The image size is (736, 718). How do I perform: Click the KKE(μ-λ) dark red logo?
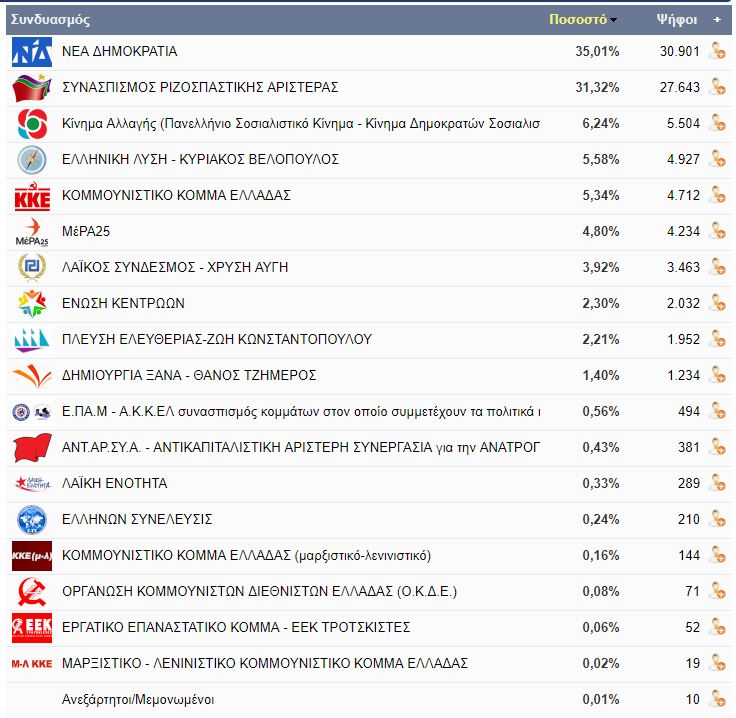coord(32,556)
